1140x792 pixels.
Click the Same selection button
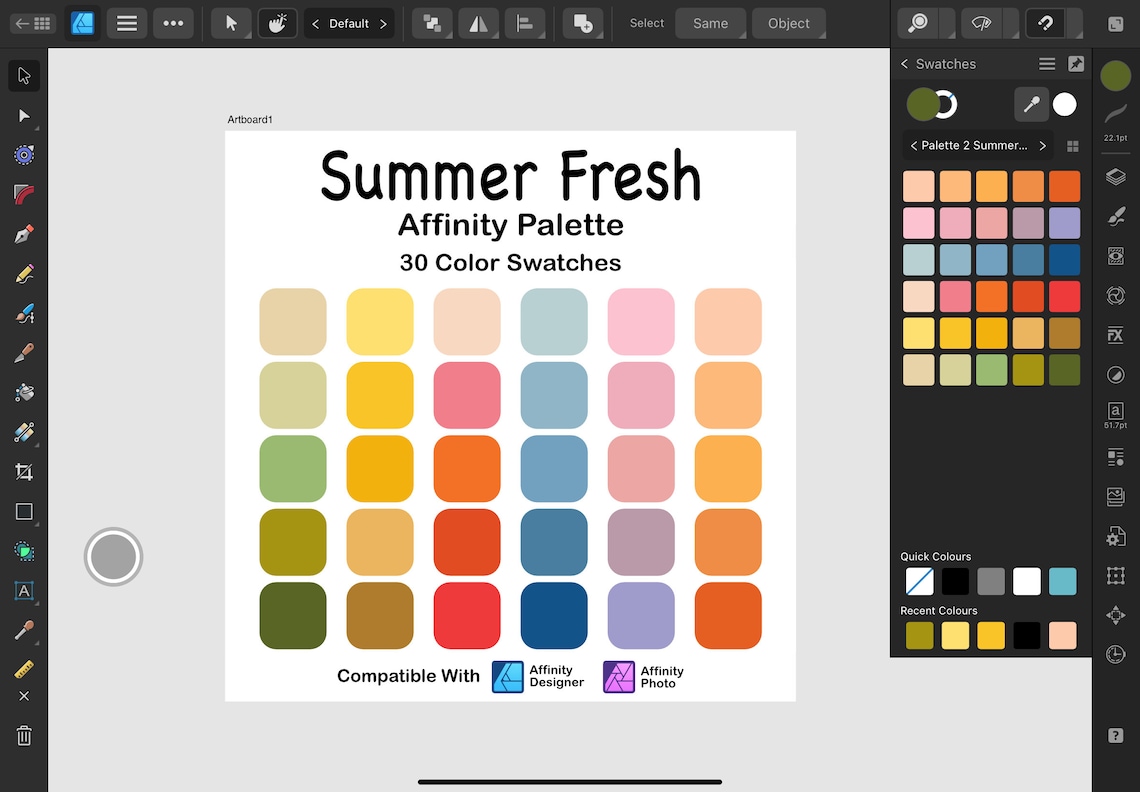(710, 23)
